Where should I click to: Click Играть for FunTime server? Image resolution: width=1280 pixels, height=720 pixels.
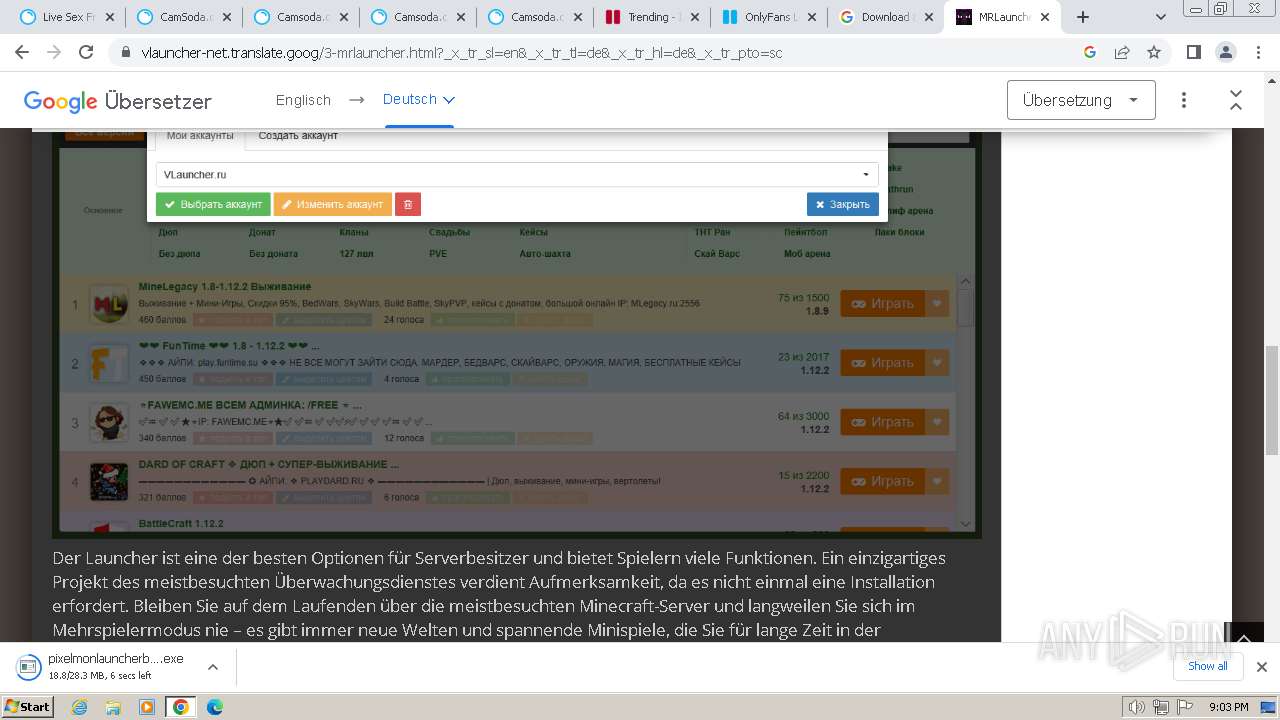click(883, 363)
